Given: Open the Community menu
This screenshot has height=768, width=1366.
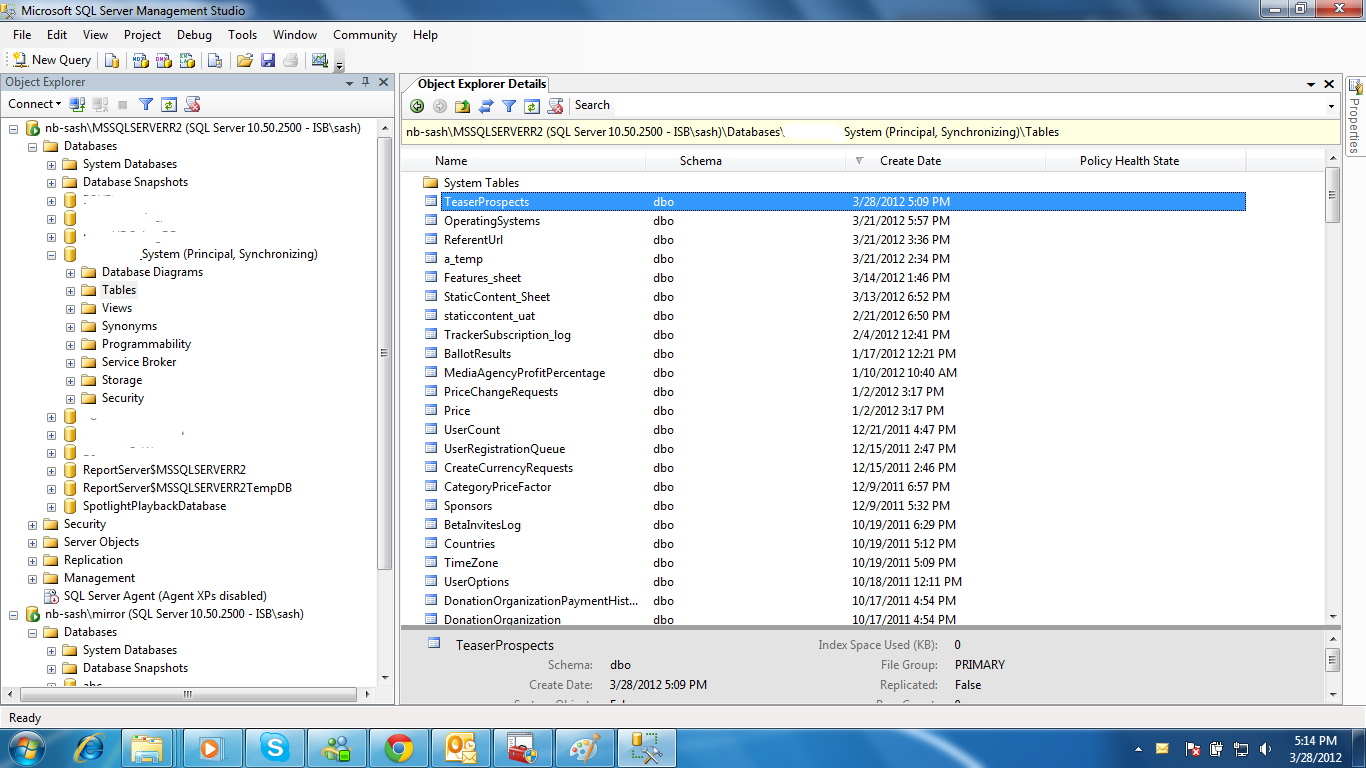Looking at the screenshot, I should point(365,35).
